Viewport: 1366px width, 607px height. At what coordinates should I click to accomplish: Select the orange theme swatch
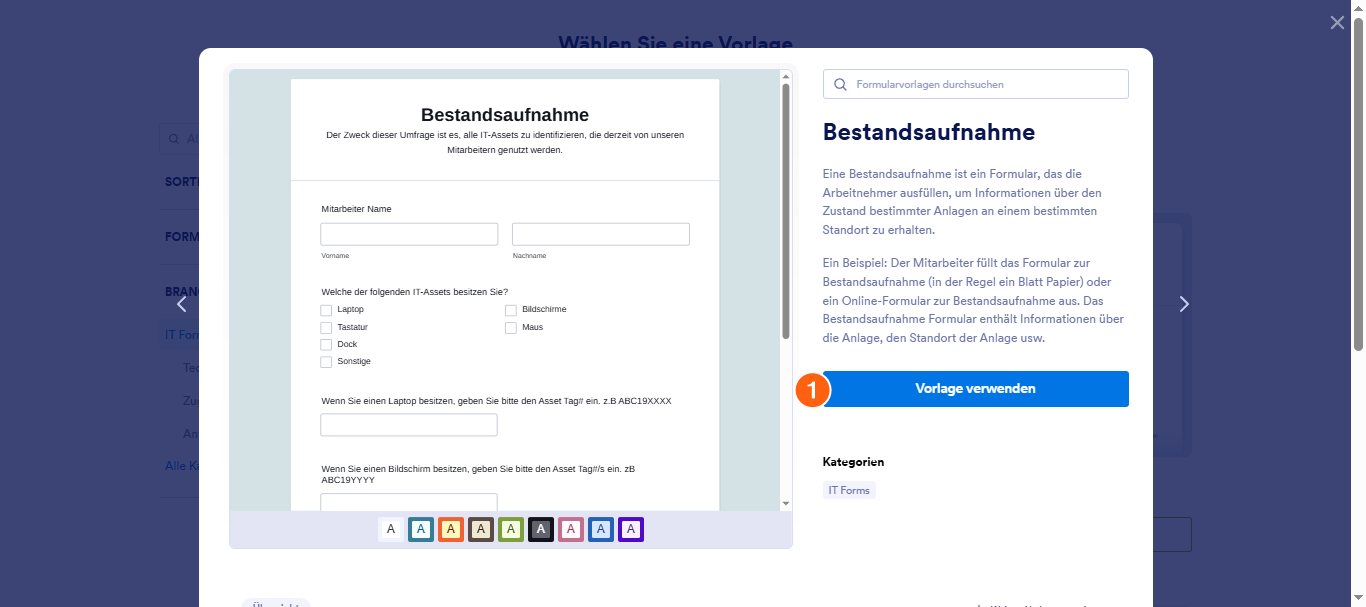451,529
